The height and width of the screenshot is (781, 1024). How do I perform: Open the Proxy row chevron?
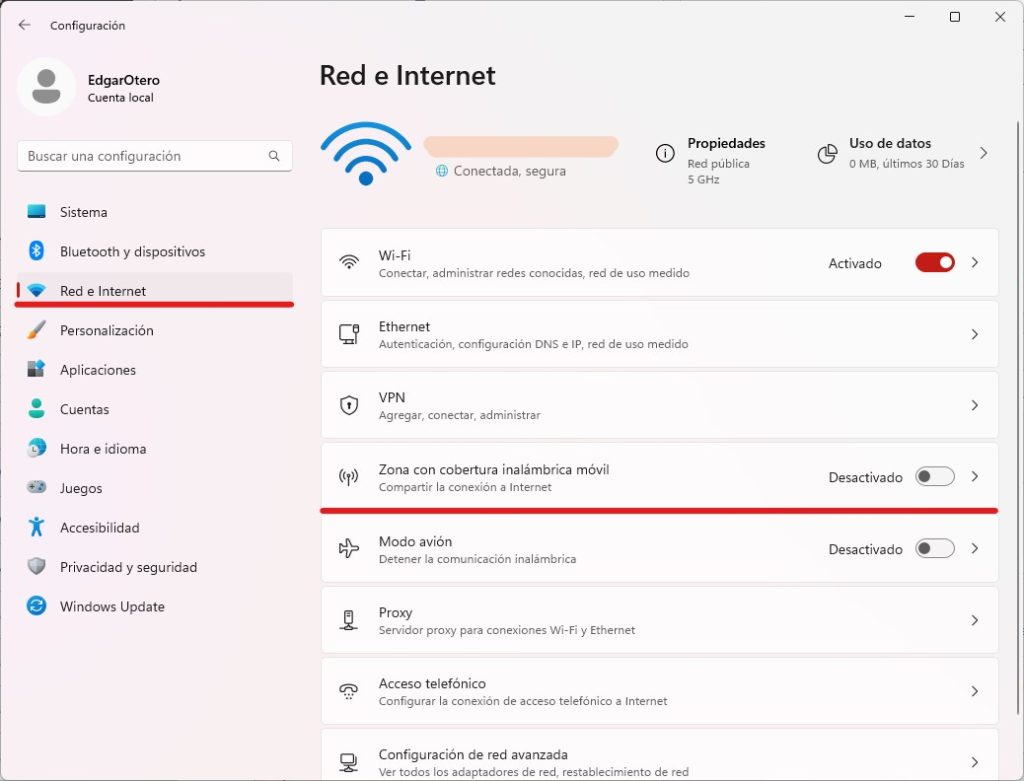click(x=974, y=620)
